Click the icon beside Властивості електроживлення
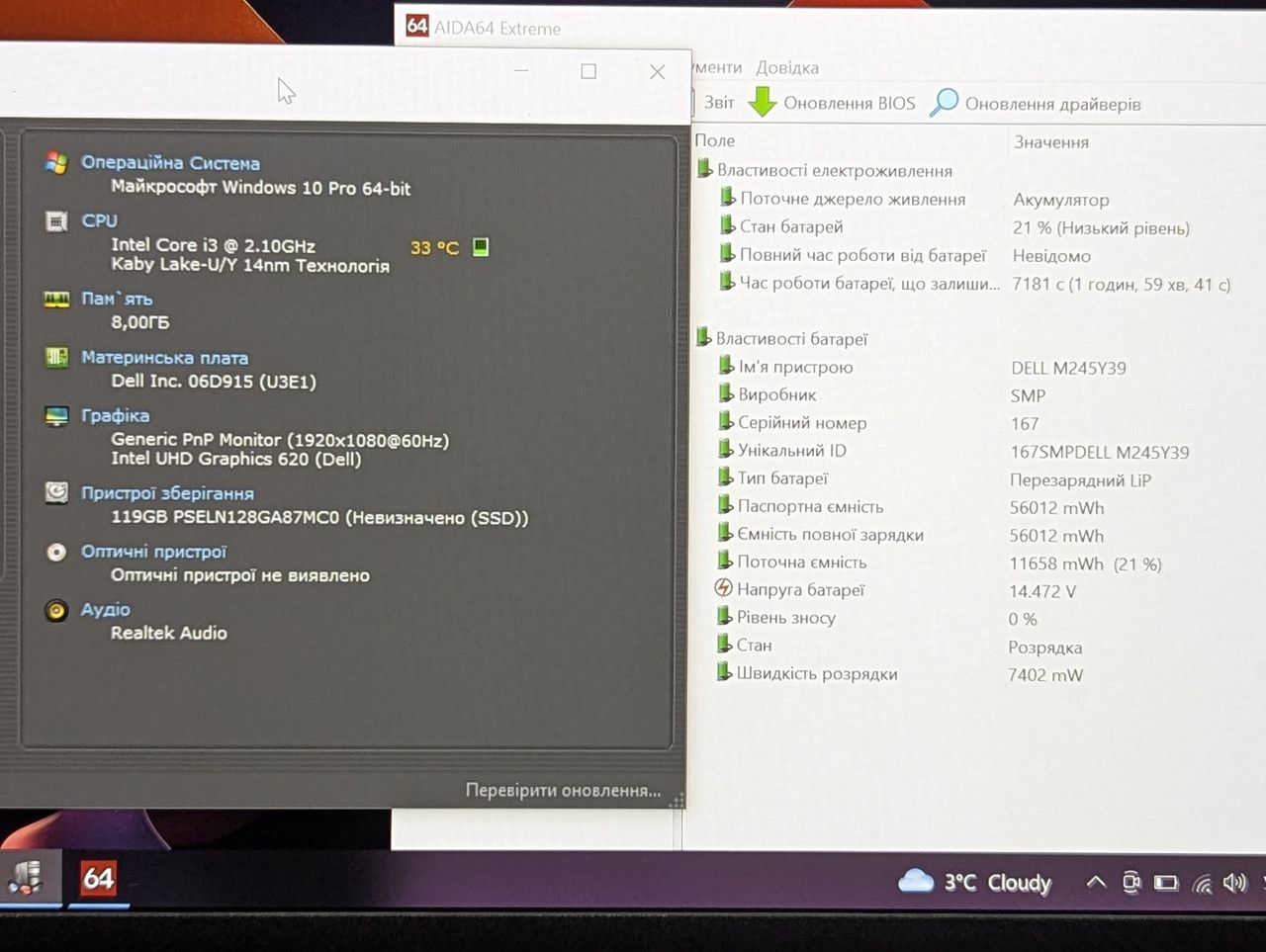The height and width of the screenshot is (952, 1266). (x=704, y=169)
